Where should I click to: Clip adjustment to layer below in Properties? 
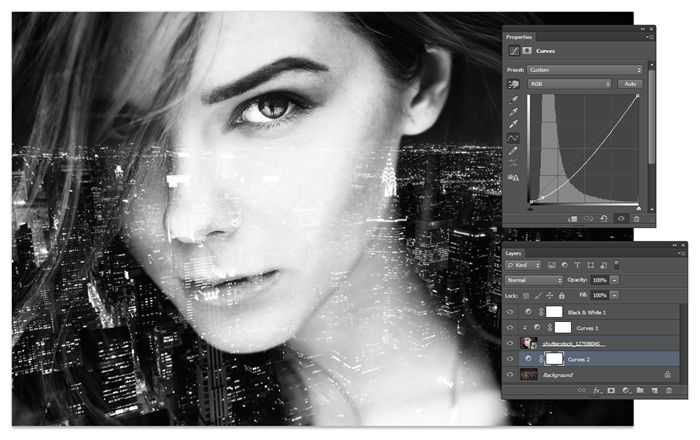573,219
